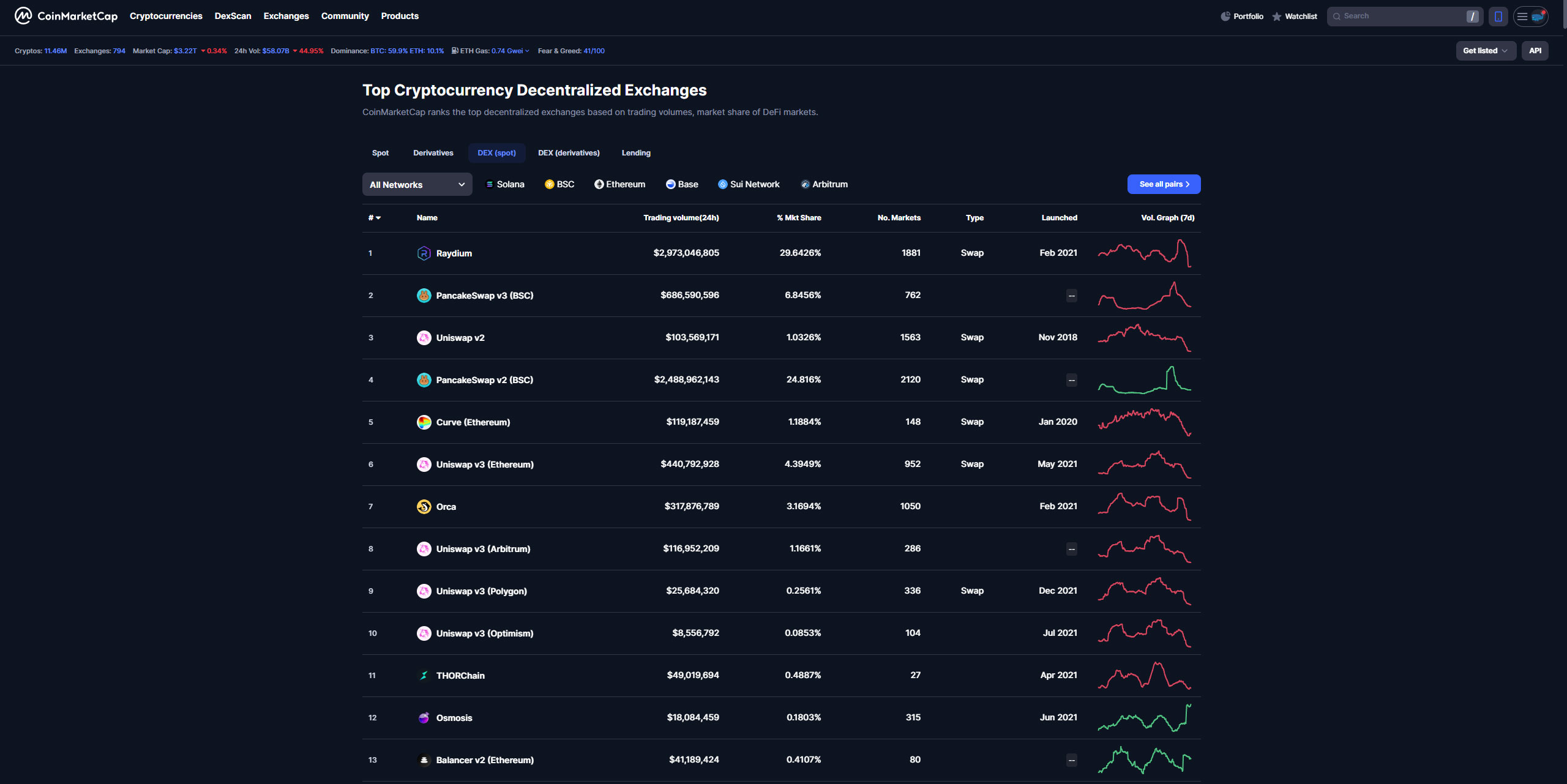Open the ETH Gas Gwei dropdown
The width and height of the screenshot is (1567, 784).
pyautogui.click(x=527, y=51)
